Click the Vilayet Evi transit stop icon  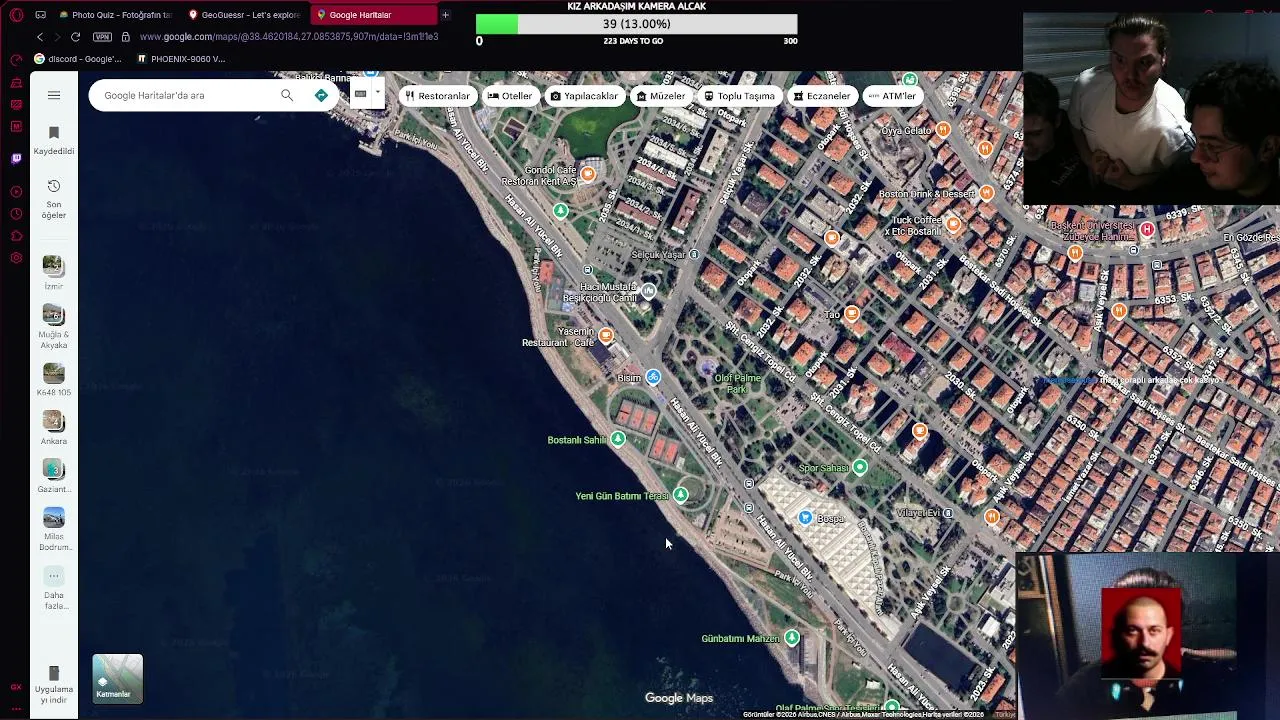click(948, 513)
